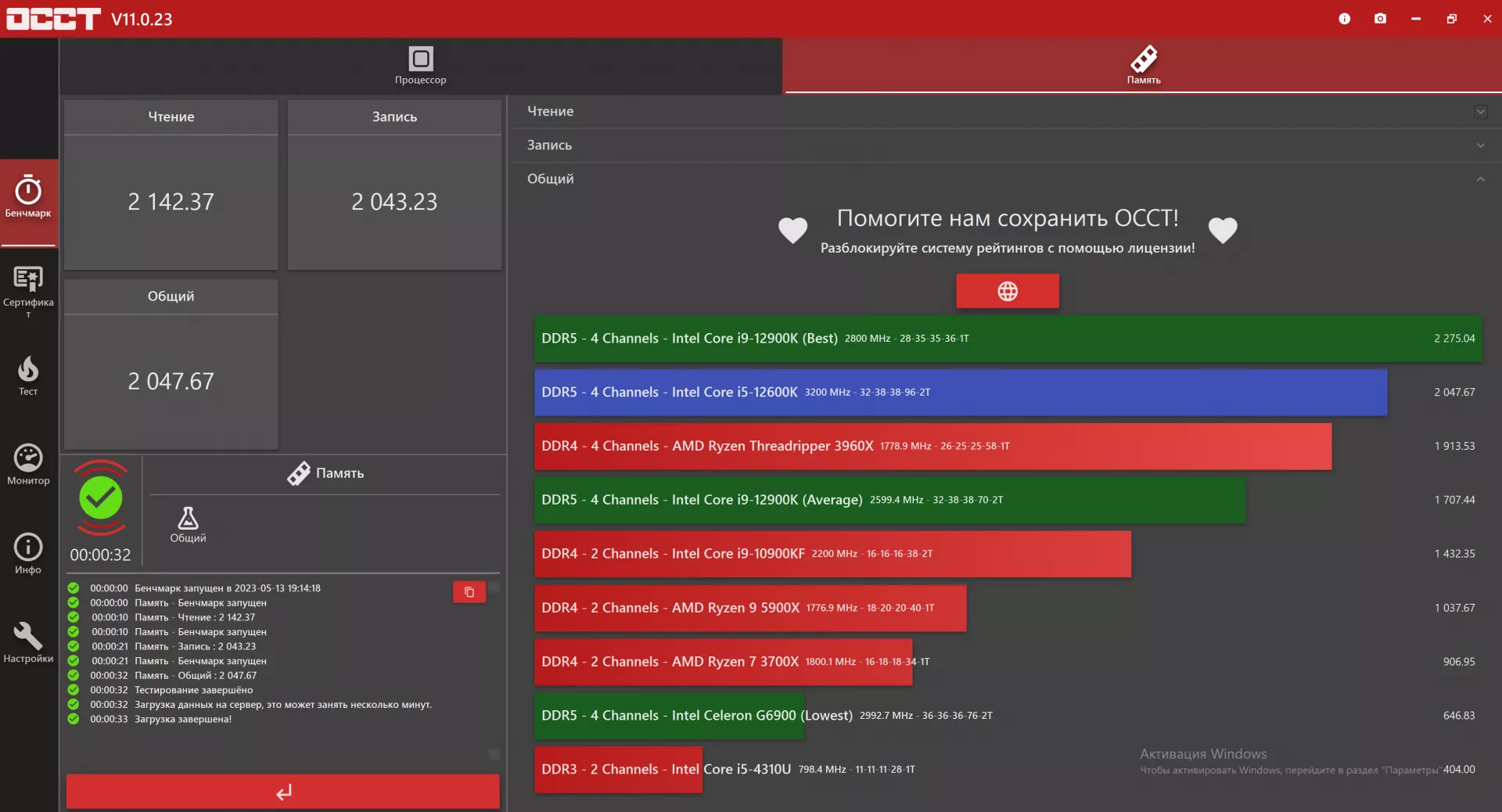Open the Монитор gauge section
The height and width of the screenshot is (812, 1502).
coord(28,465)
